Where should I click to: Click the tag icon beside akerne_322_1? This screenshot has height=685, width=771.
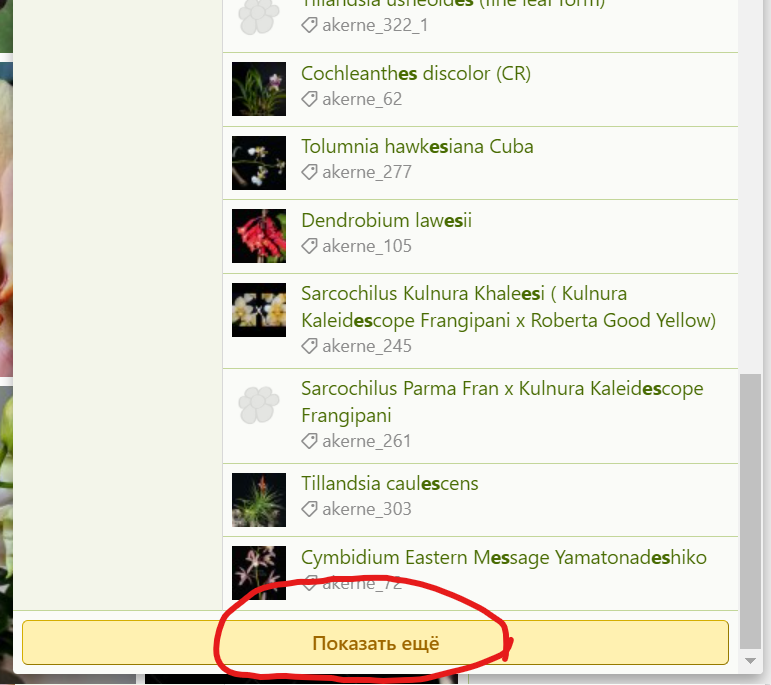click(309, 25)
